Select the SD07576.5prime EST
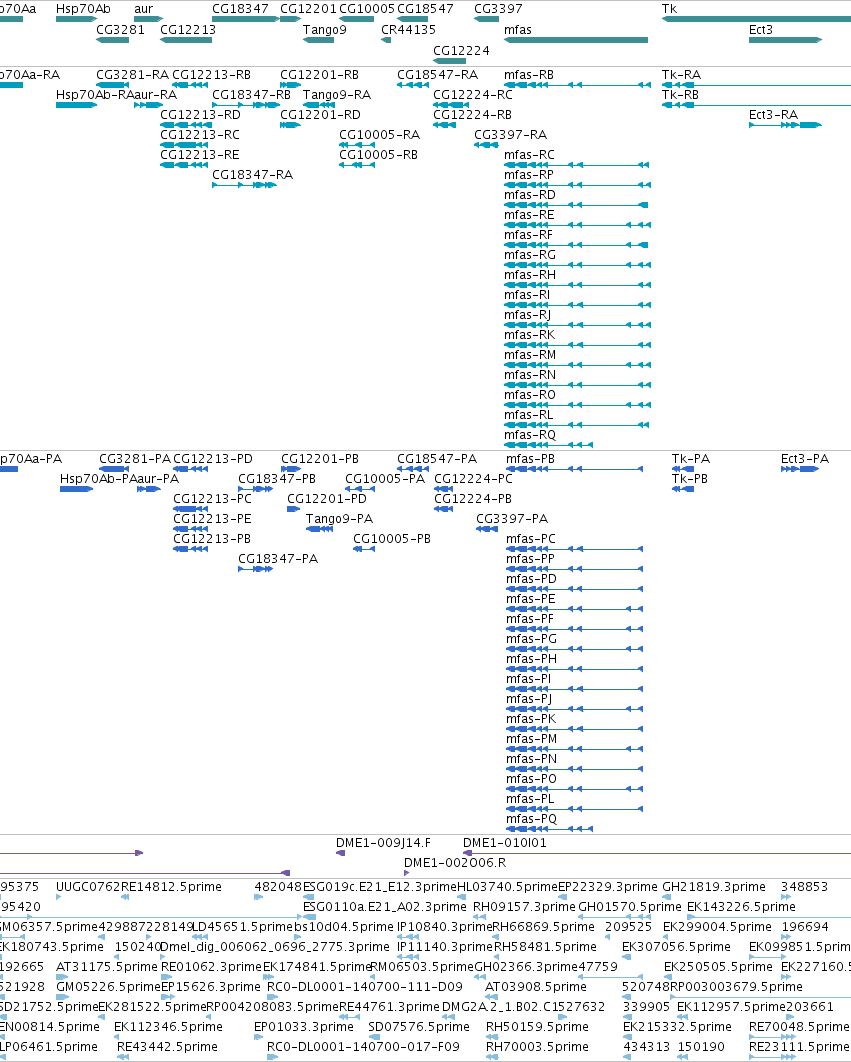The width and height of the screenshot is (851, 1062). click(x=376, y=1037)
